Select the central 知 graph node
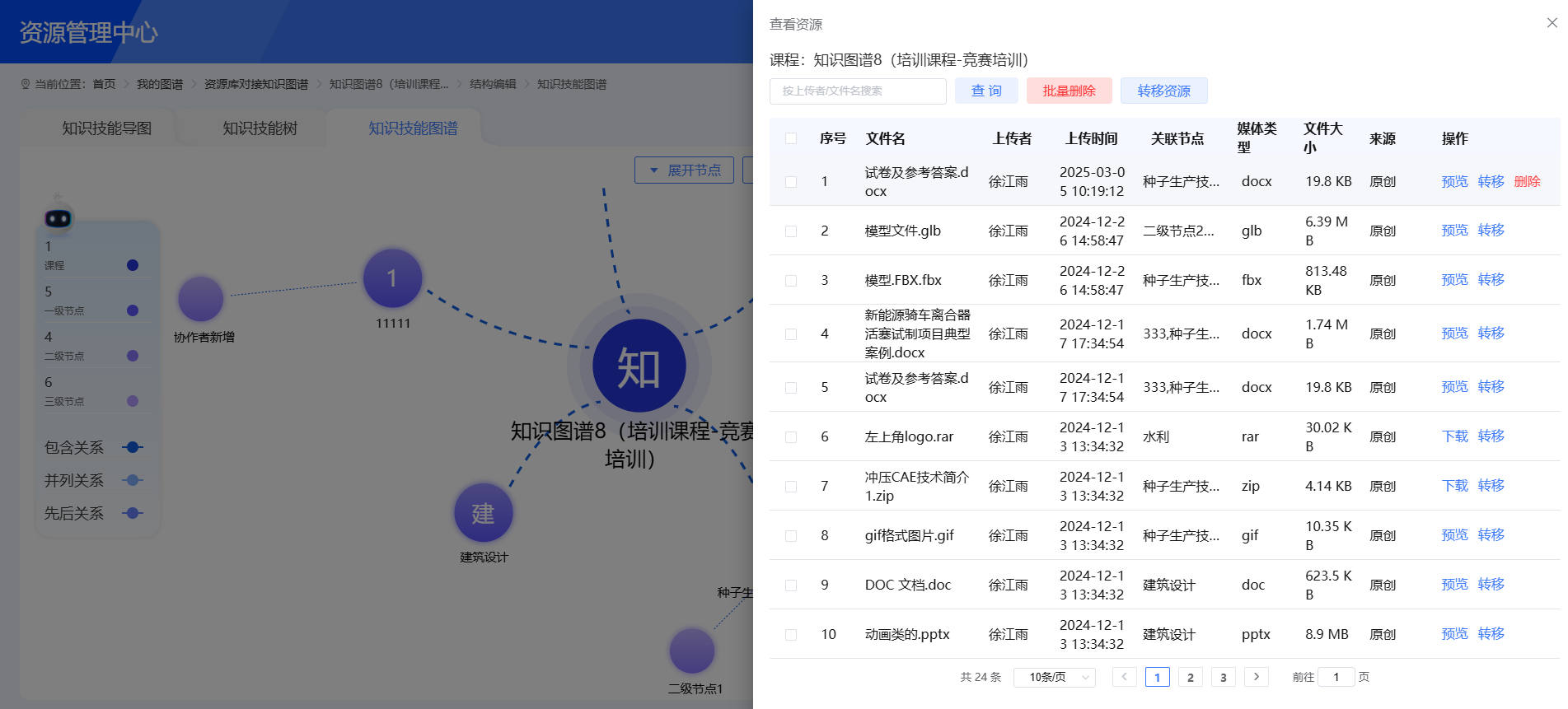This screenshot has height=709, width=1568. [639, 366]
